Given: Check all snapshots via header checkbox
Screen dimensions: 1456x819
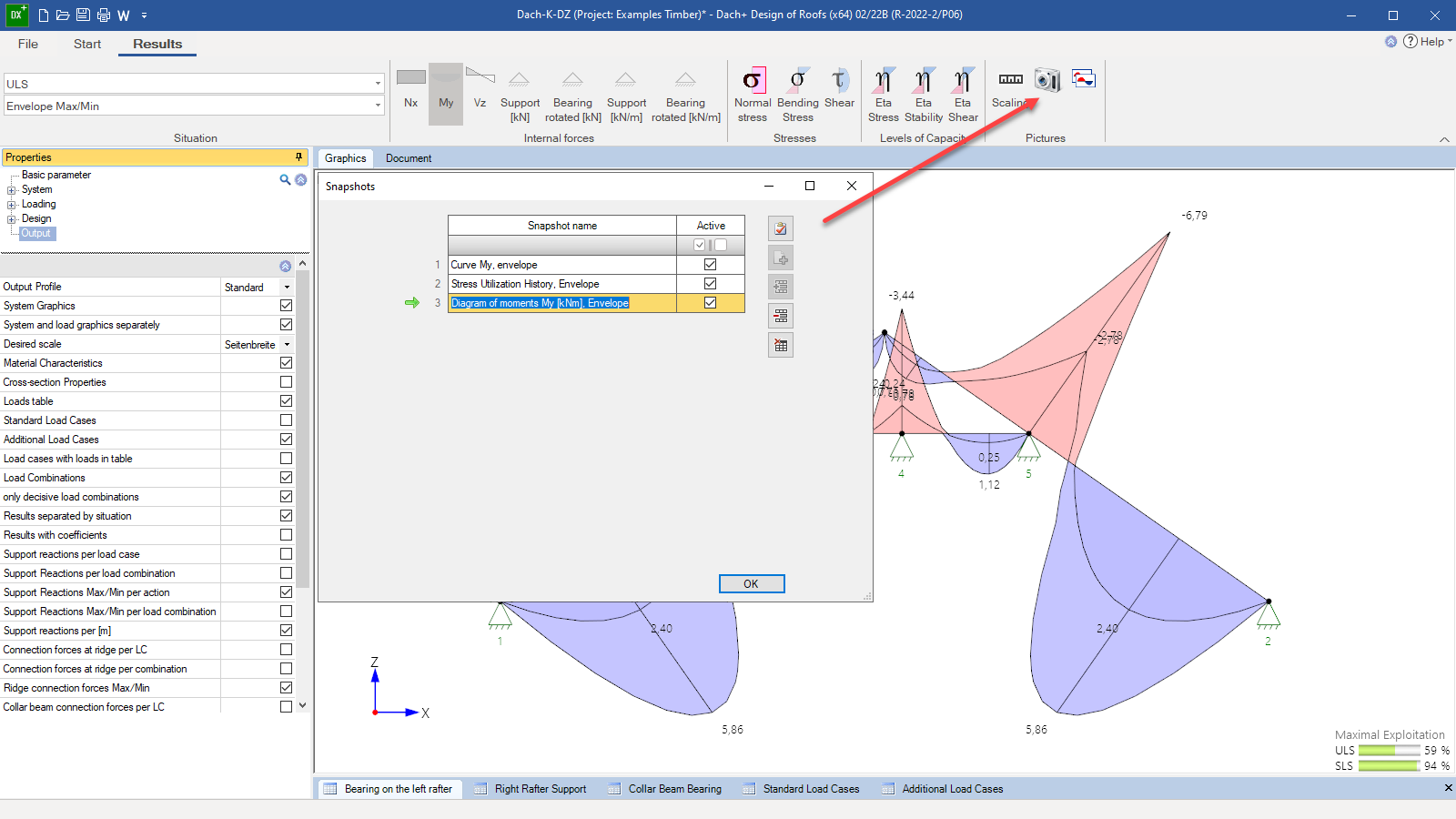Looking at the screenshot, I should point(700,245).
